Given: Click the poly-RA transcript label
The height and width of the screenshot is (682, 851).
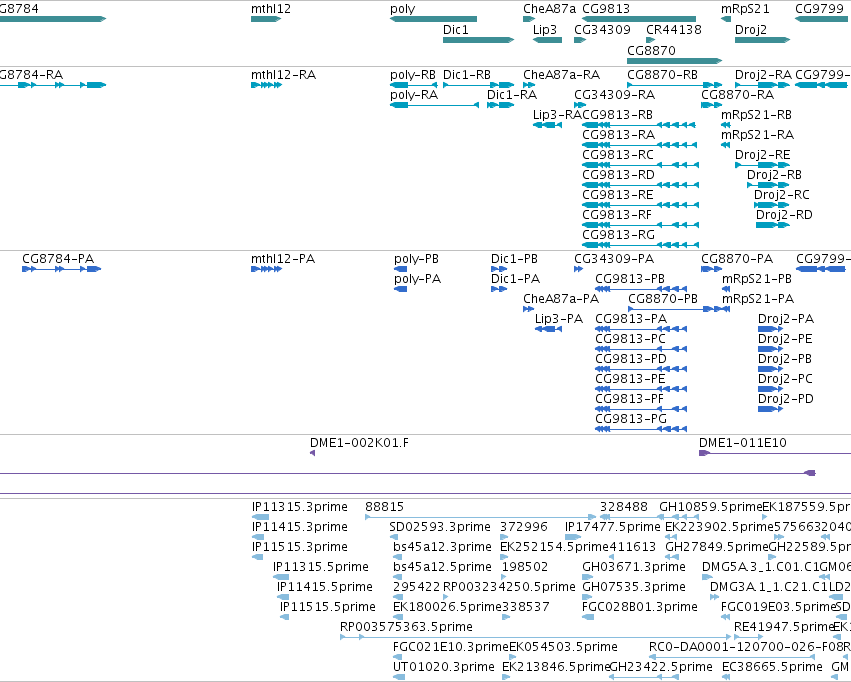Looking at the screenshot, I should 414,95.
